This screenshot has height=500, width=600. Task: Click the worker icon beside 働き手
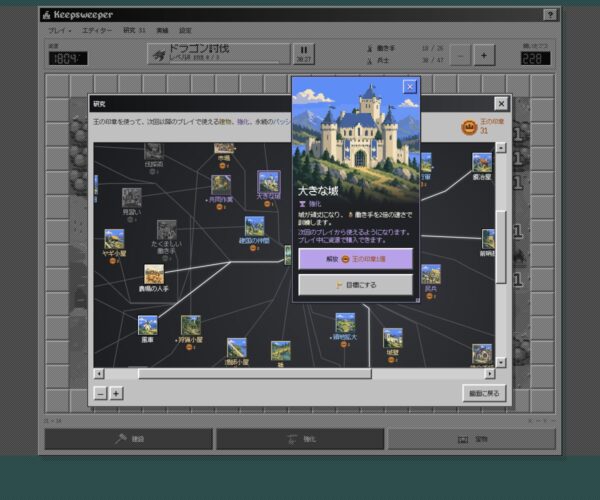point(370,49)
